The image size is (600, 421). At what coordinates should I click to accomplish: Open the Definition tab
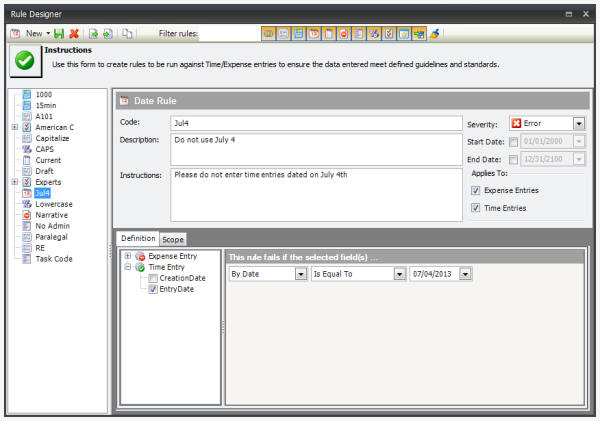point(138,239)
